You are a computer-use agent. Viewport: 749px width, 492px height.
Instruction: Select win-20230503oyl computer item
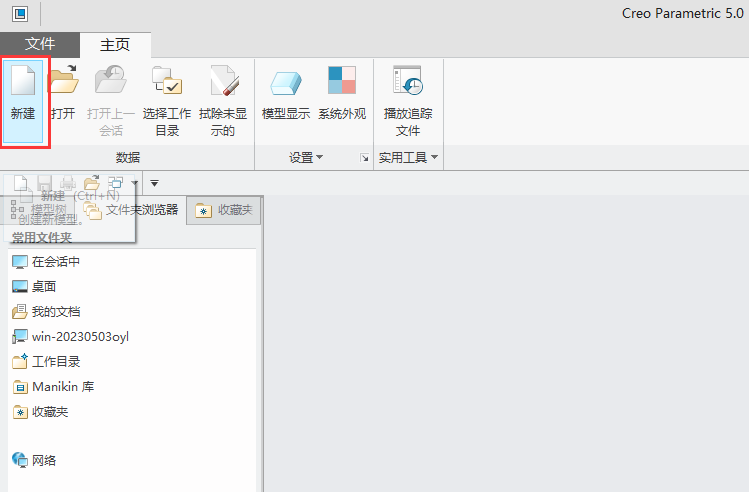pos(70,337)
